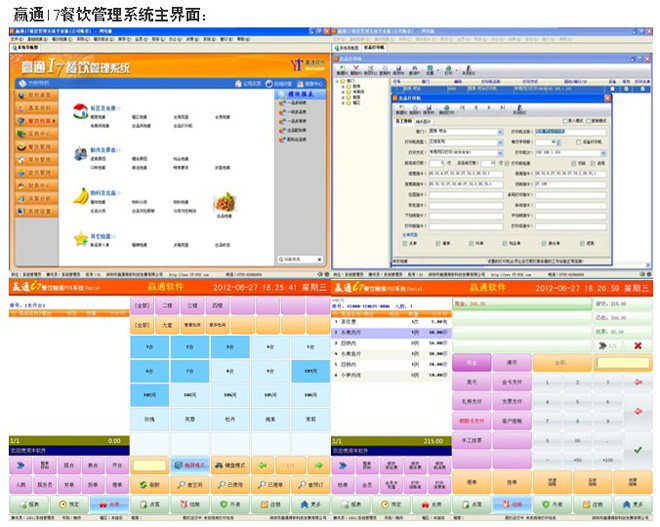Screen dimensions: 660x527
Task: Click the function search field in right panel
Action: (x=296, y=260)
